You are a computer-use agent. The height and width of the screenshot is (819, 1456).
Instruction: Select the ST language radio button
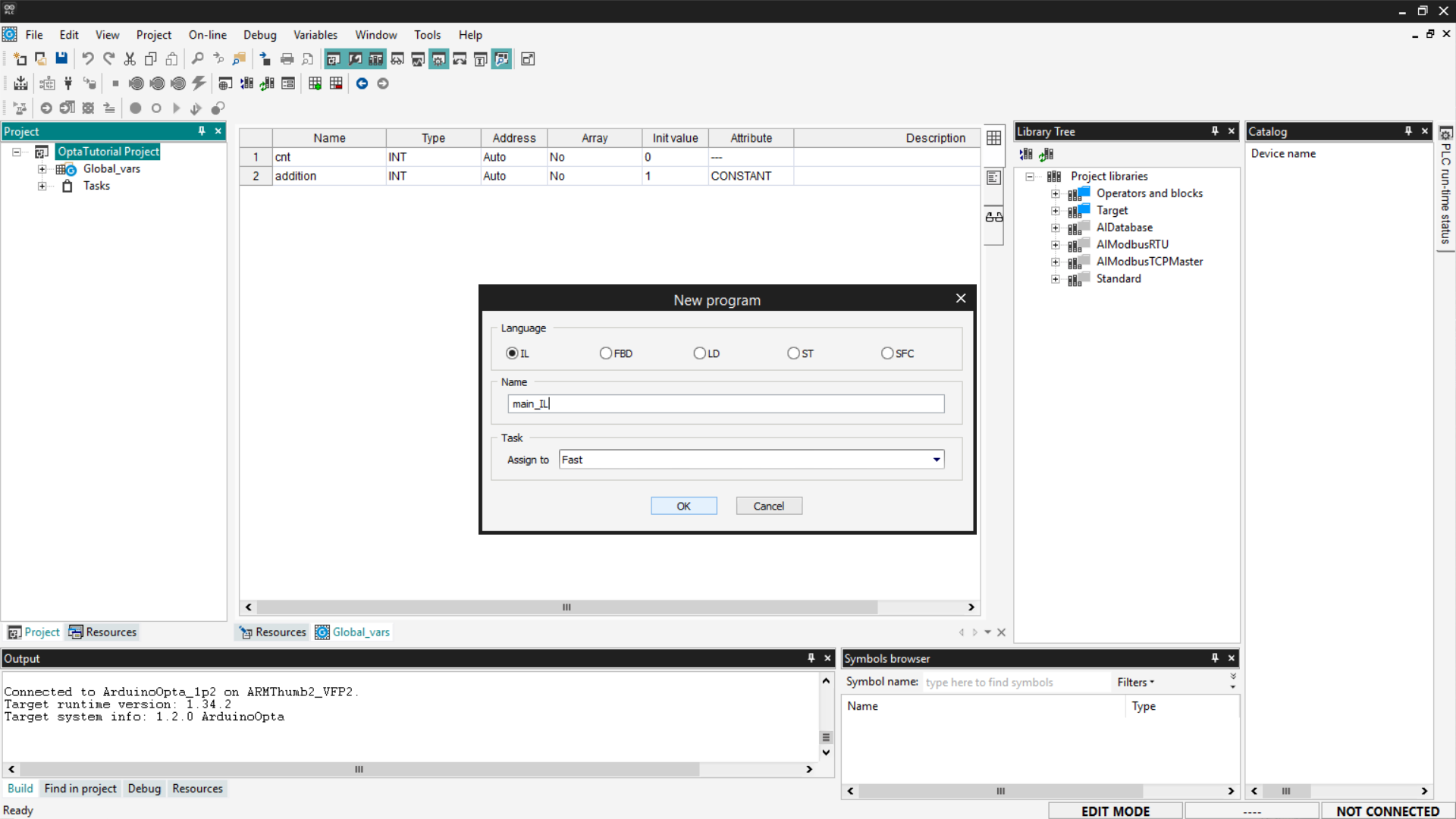tap(793, 353)
